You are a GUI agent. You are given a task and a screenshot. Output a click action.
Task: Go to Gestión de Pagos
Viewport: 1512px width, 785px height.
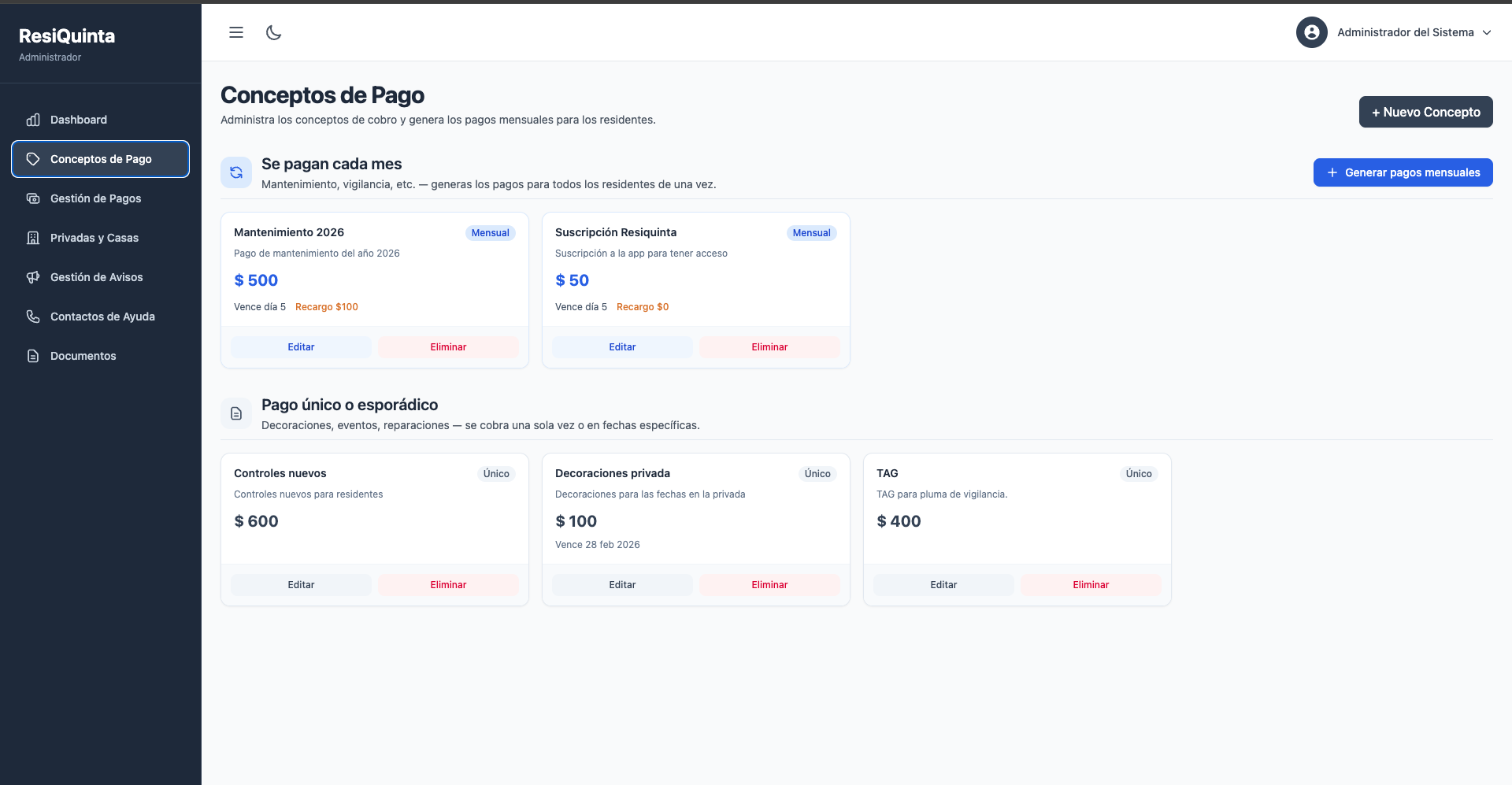pyautogui.click(x=100, y=198)
